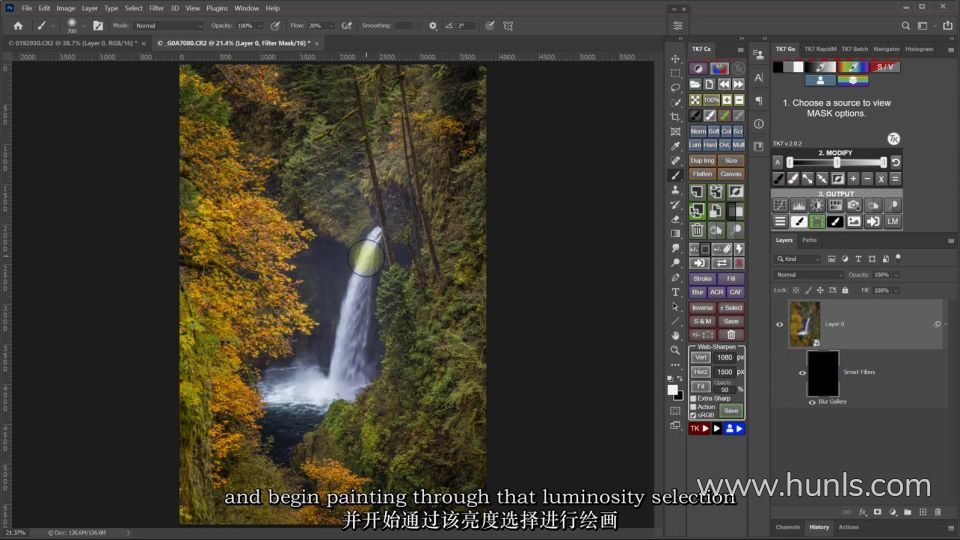The height and width of the screenshot is (540, 960).
Task: Click the ACR button
Action: pos(716,292)
